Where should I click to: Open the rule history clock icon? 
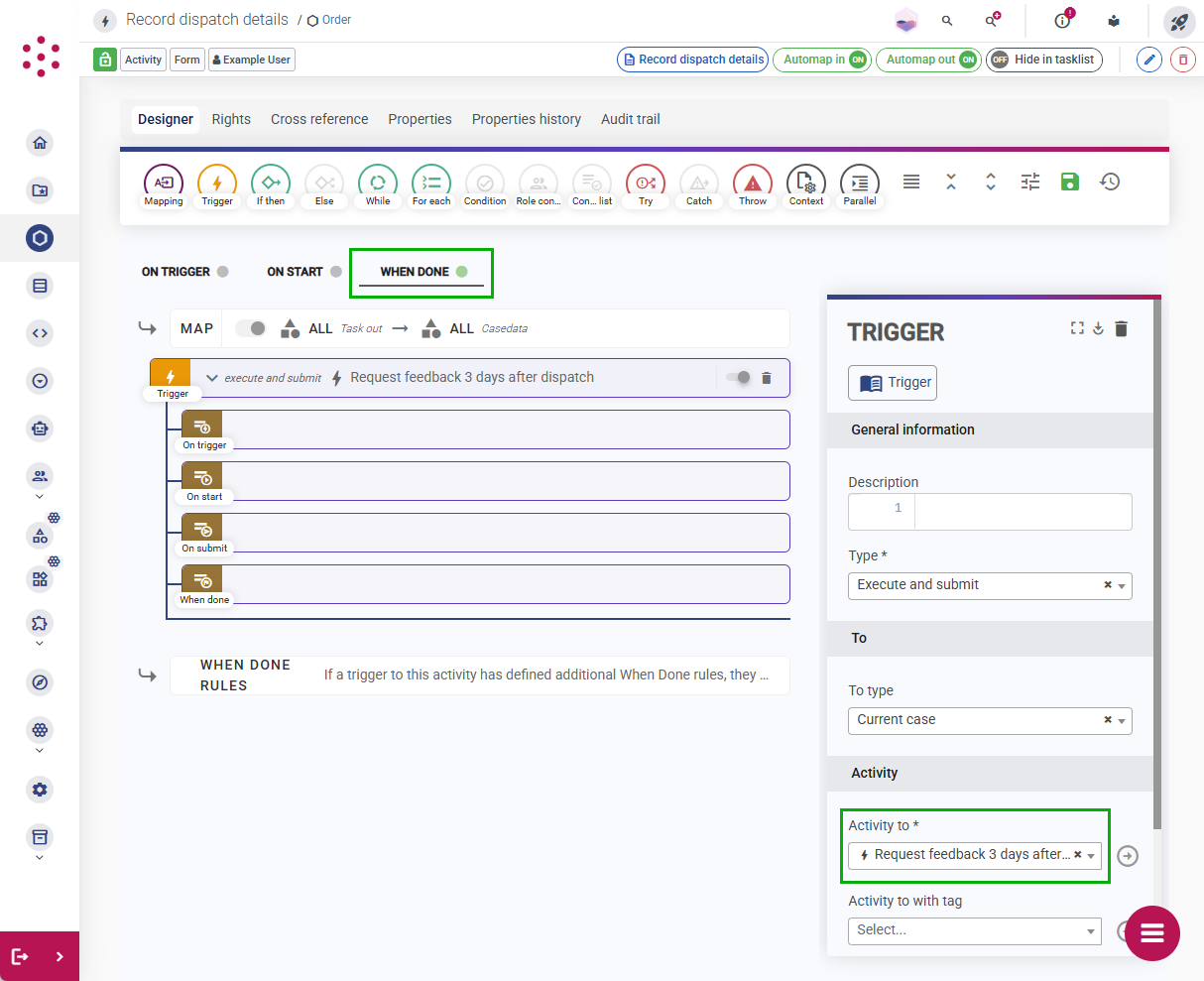point(1110,182)
